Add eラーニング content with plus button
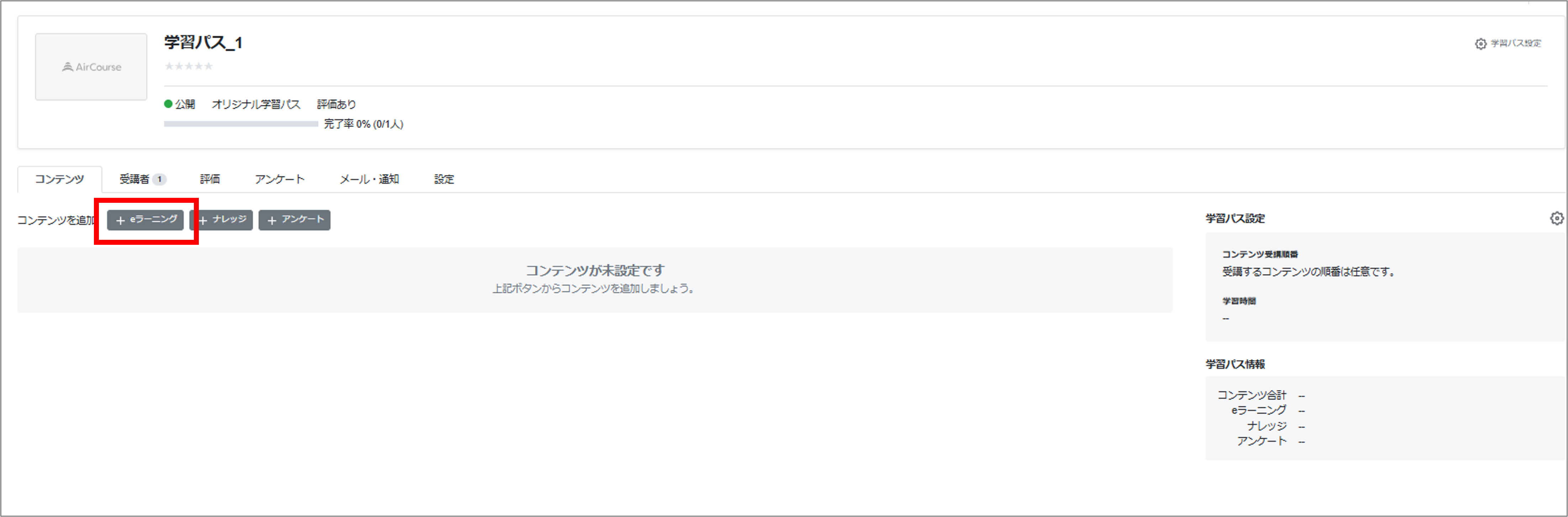This screenshot has height=517, width=1568. tap(145, 220)
